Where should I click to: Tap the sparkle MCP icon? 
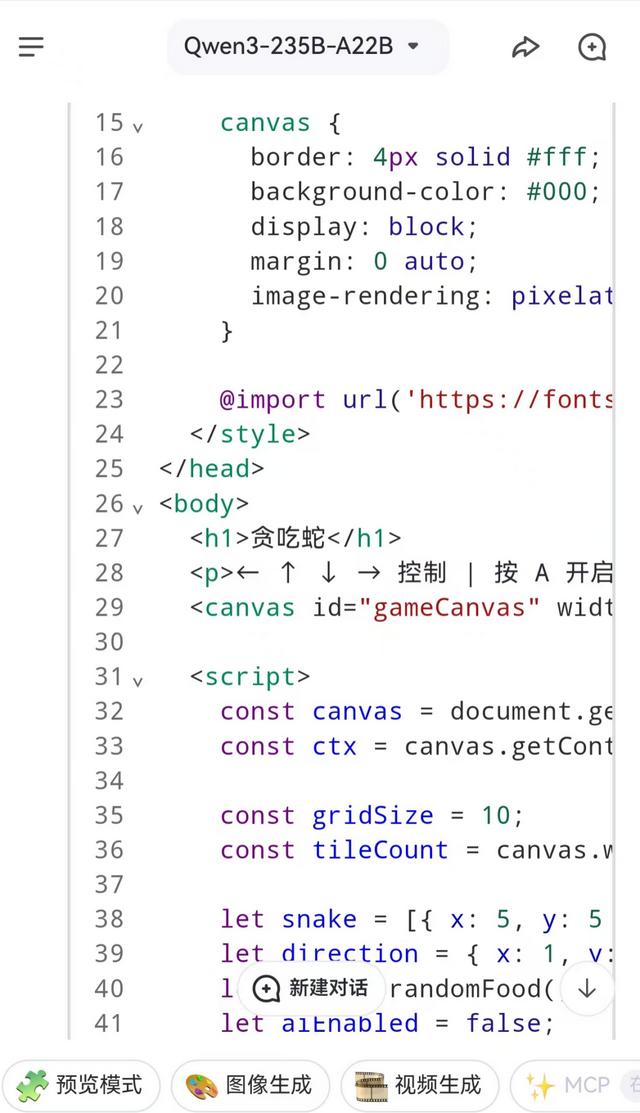pos(541,1085)
